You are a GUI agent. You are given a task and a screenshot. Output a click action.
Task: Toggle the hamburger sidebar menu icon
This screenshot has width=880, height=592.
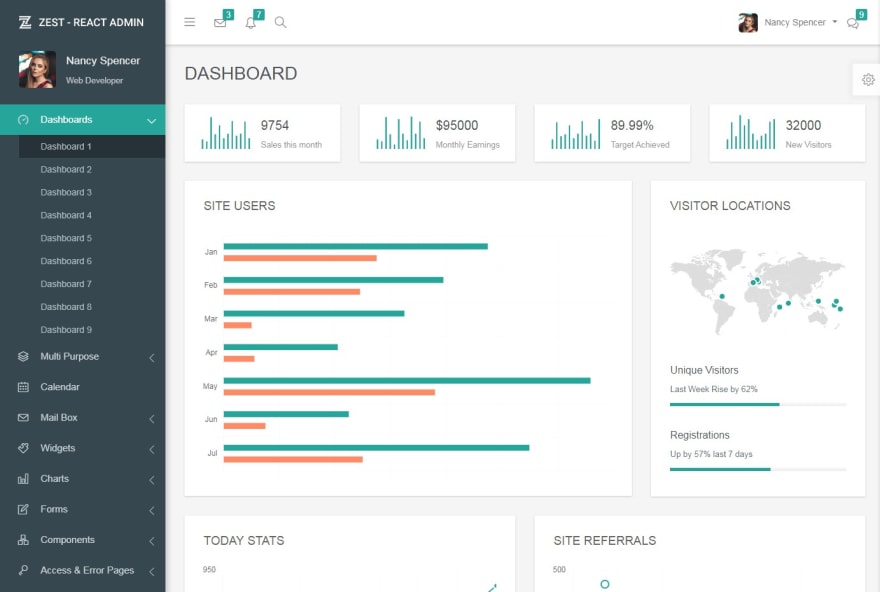[x=190, y=22]
